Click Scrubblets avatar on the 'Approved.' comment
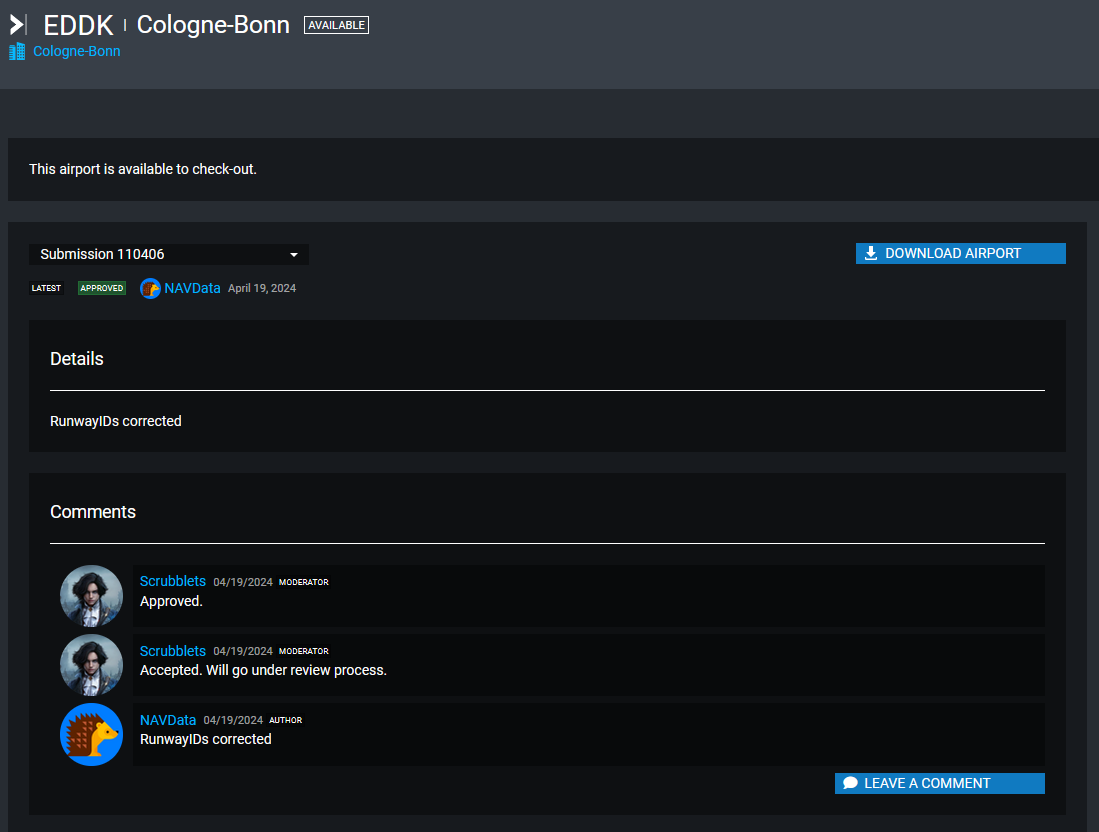 (91, 596)
